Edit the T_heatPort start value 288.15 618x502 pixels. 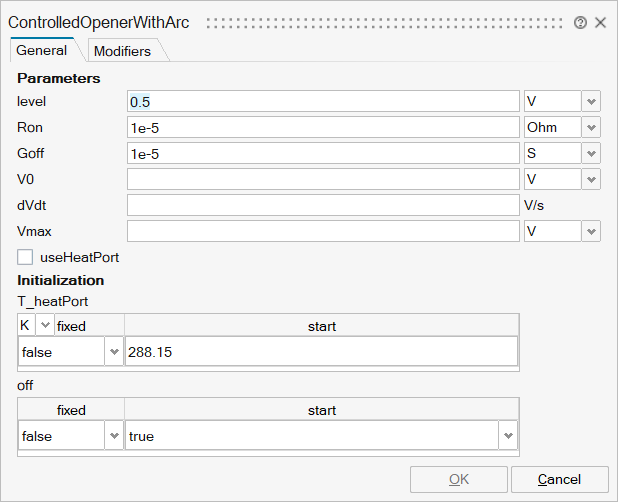(x=320, y=352)
